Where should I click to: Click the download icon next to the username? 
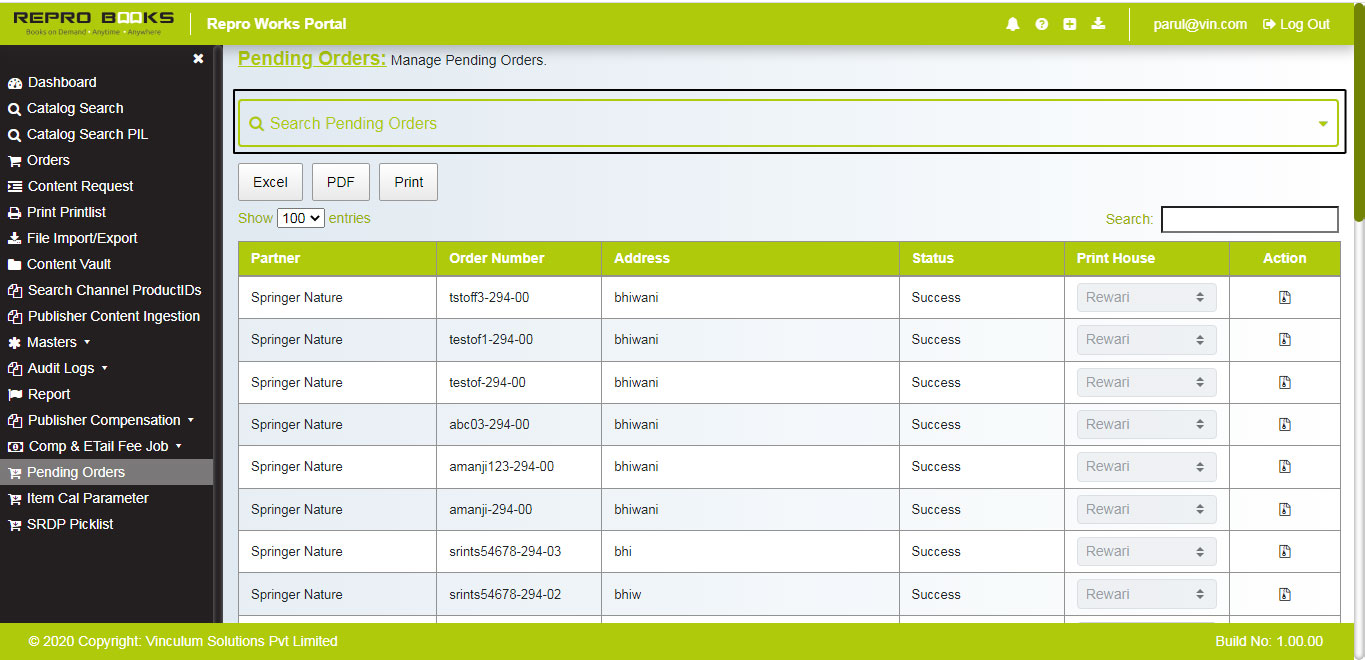(x=1098, y=24)
